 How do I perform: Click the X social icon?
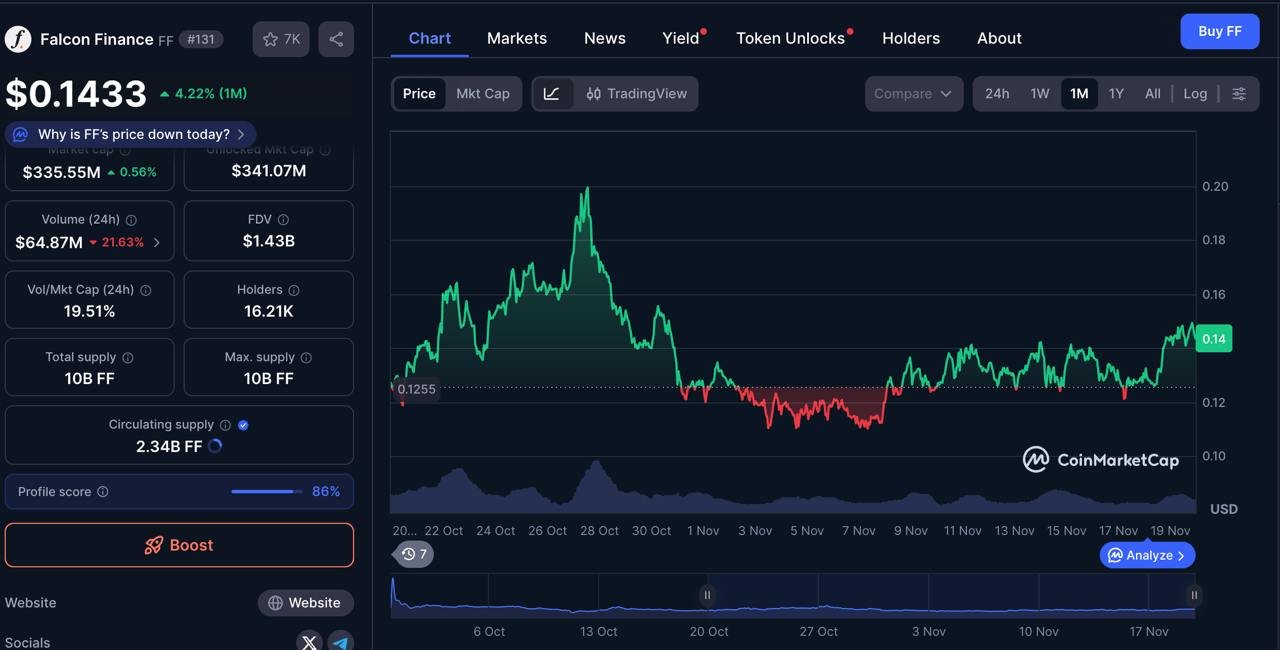309,642
